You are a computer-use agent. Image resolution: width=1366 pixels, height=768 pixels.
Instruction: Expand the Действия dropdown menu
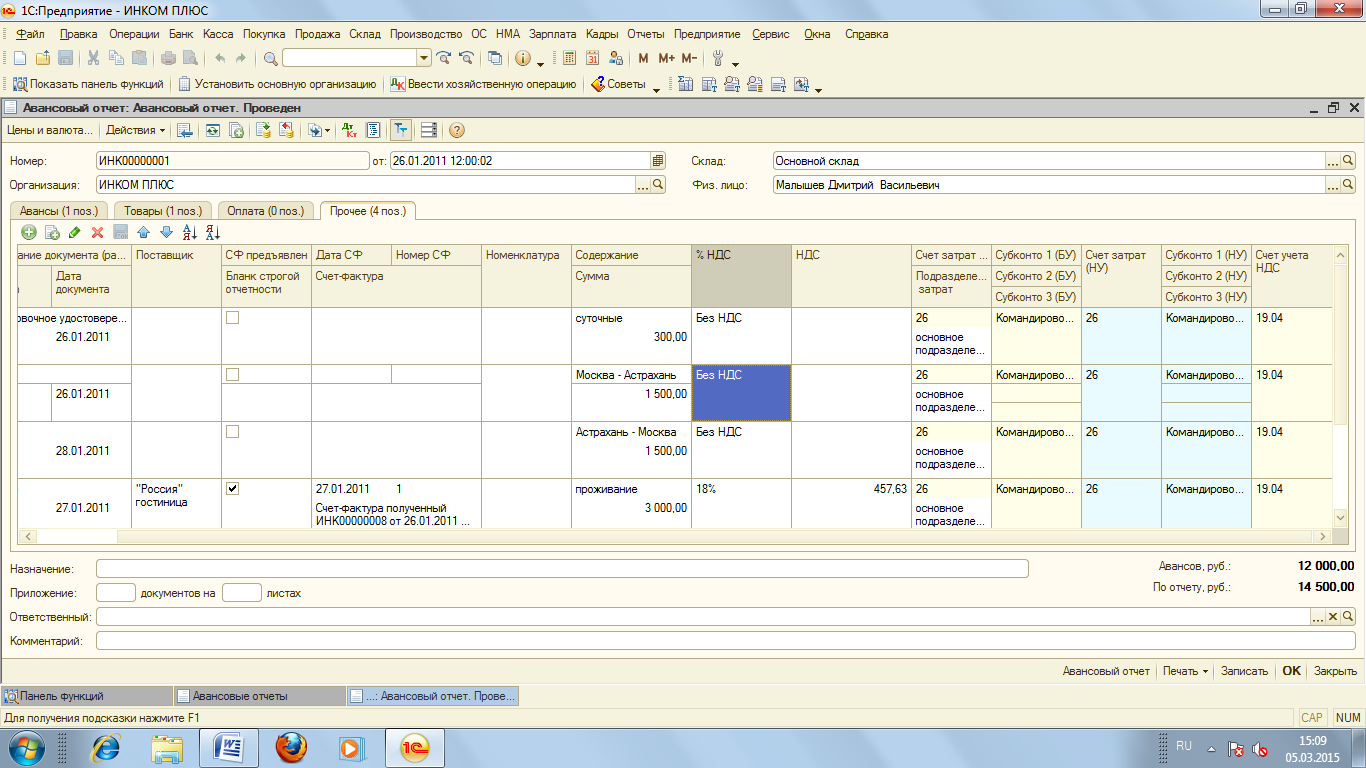[135, 130]
